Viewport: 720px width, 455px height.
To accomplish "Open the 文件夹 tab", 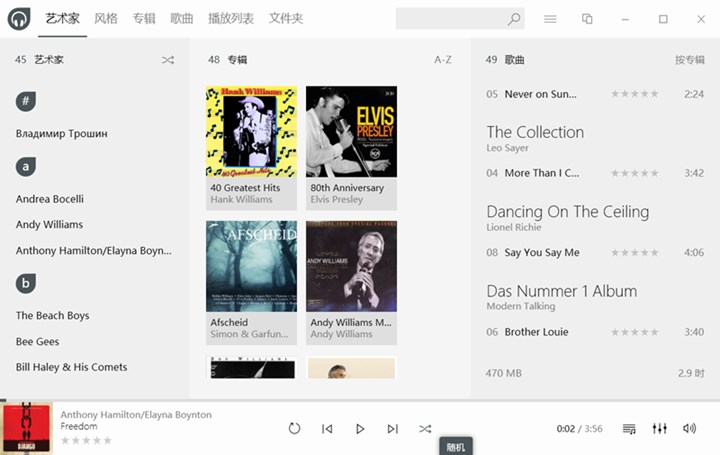I will pos(286,18).
